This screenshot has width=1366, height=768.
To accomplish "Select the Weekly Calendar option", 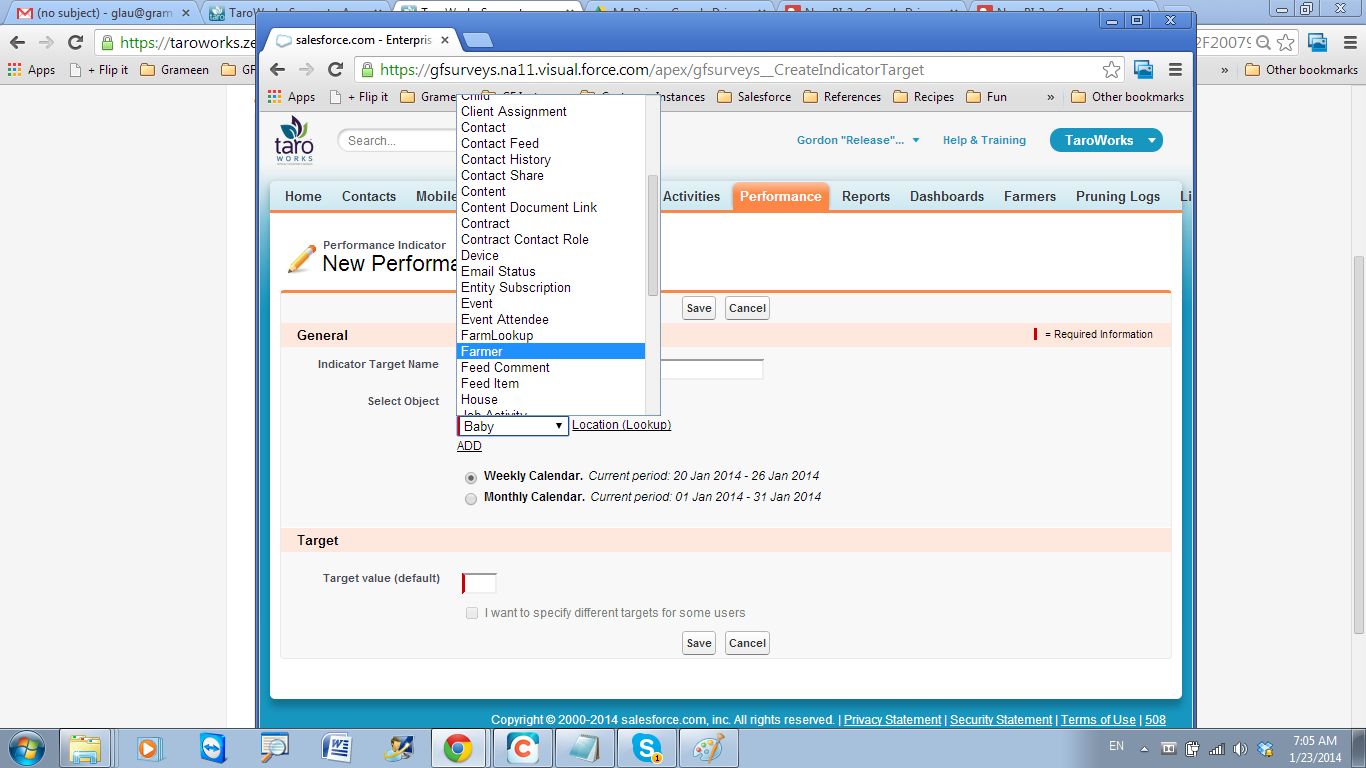I will click(x=471, y=478).
